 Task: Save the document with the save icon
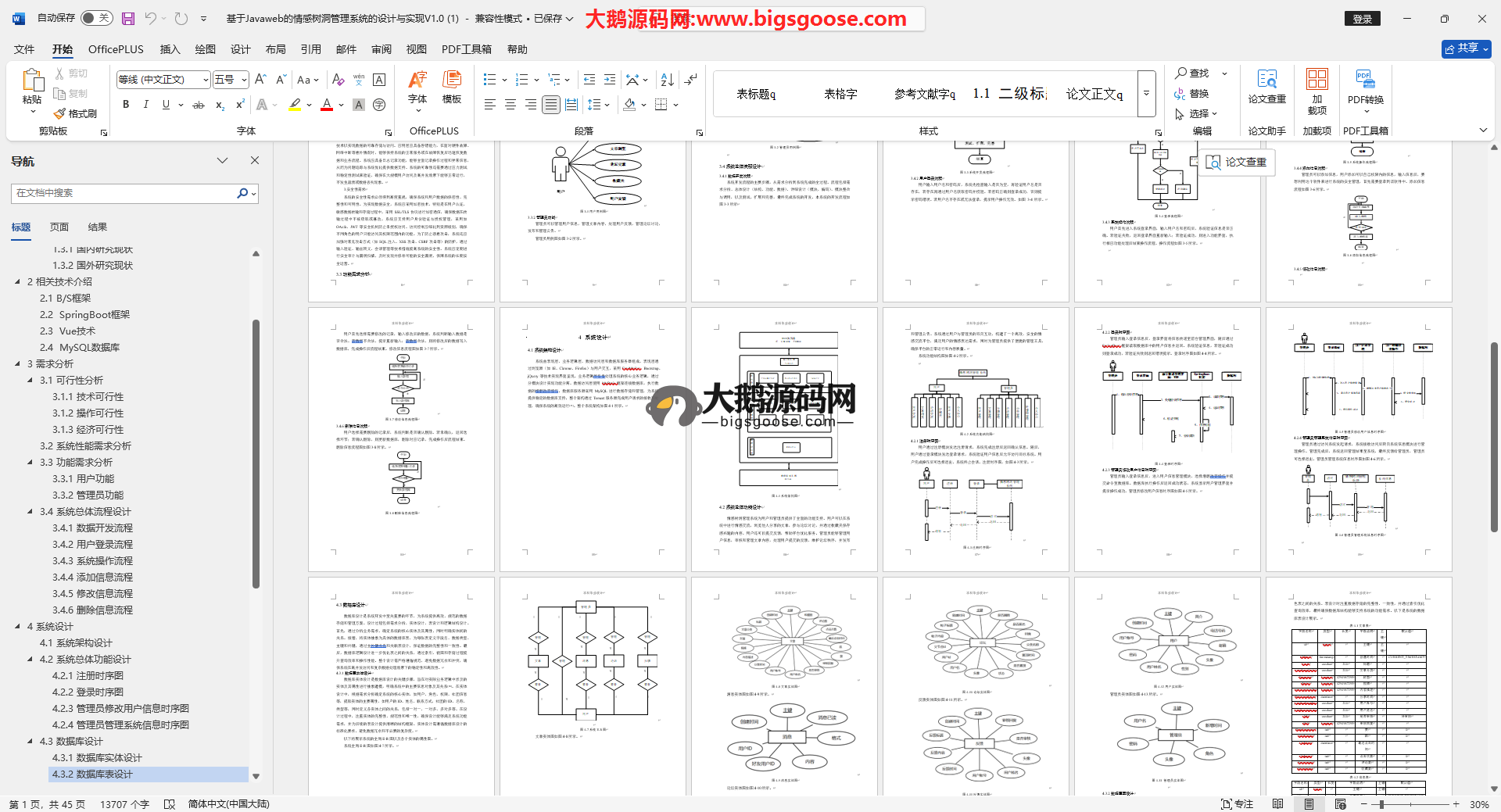click(x=128, y=18)
